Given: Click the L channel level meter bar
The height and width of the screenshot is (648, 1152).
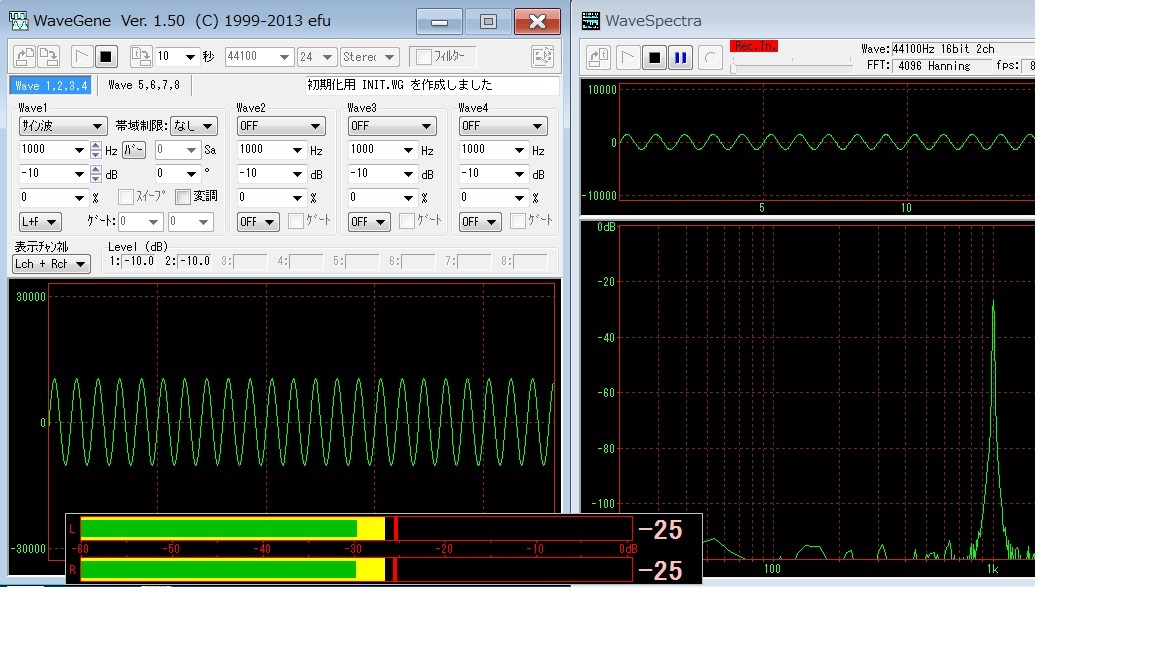Looking at the screenshot, I should (356, 529).
